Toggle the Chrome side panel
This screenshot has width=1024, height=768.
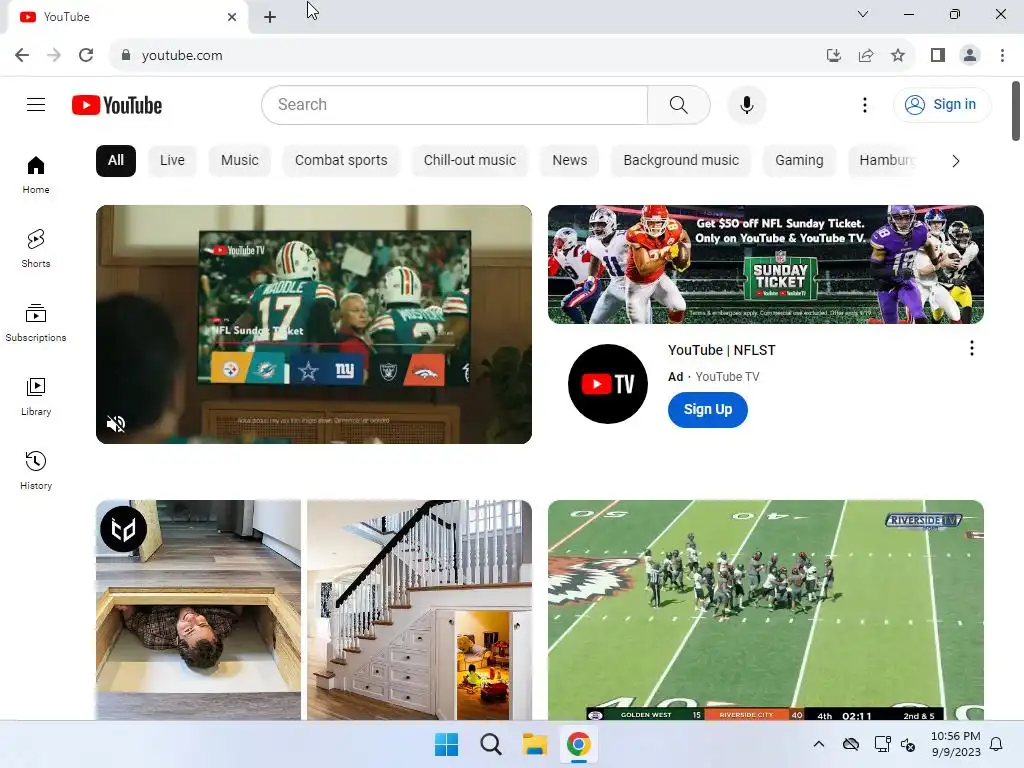tap(938, 55)
